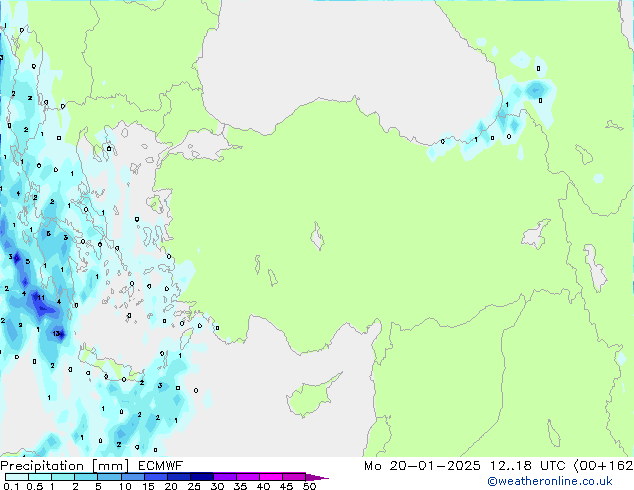Screen dimensions: 634x490
Task: Click the '(00+162' forecast offset text
Action: click(x=603, y=466)
